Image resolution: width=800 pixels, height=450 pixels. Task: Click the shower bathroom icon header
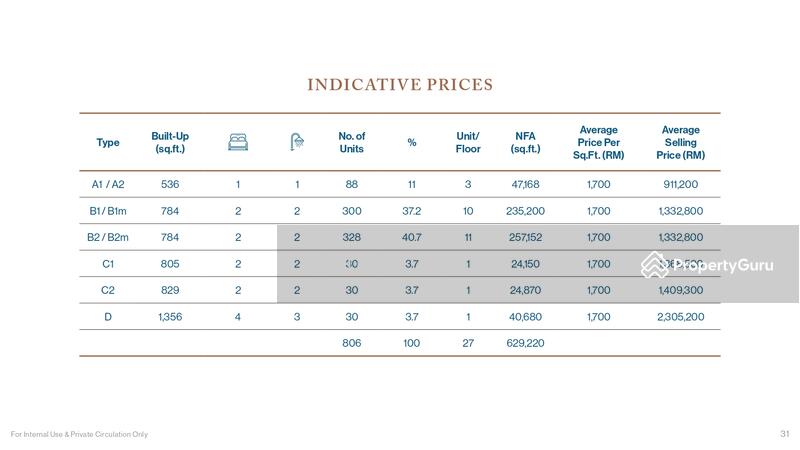coord(297,143)
